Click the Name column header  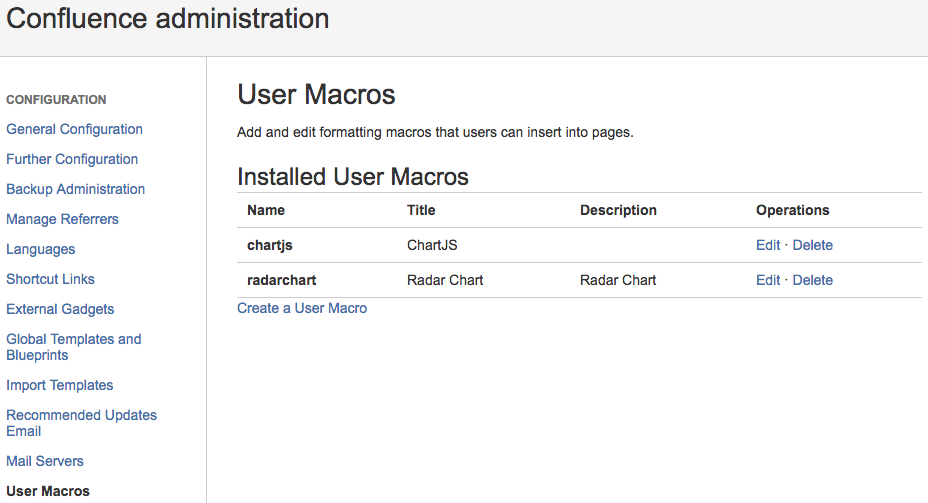pyautogui.click(x=266, y=210)
